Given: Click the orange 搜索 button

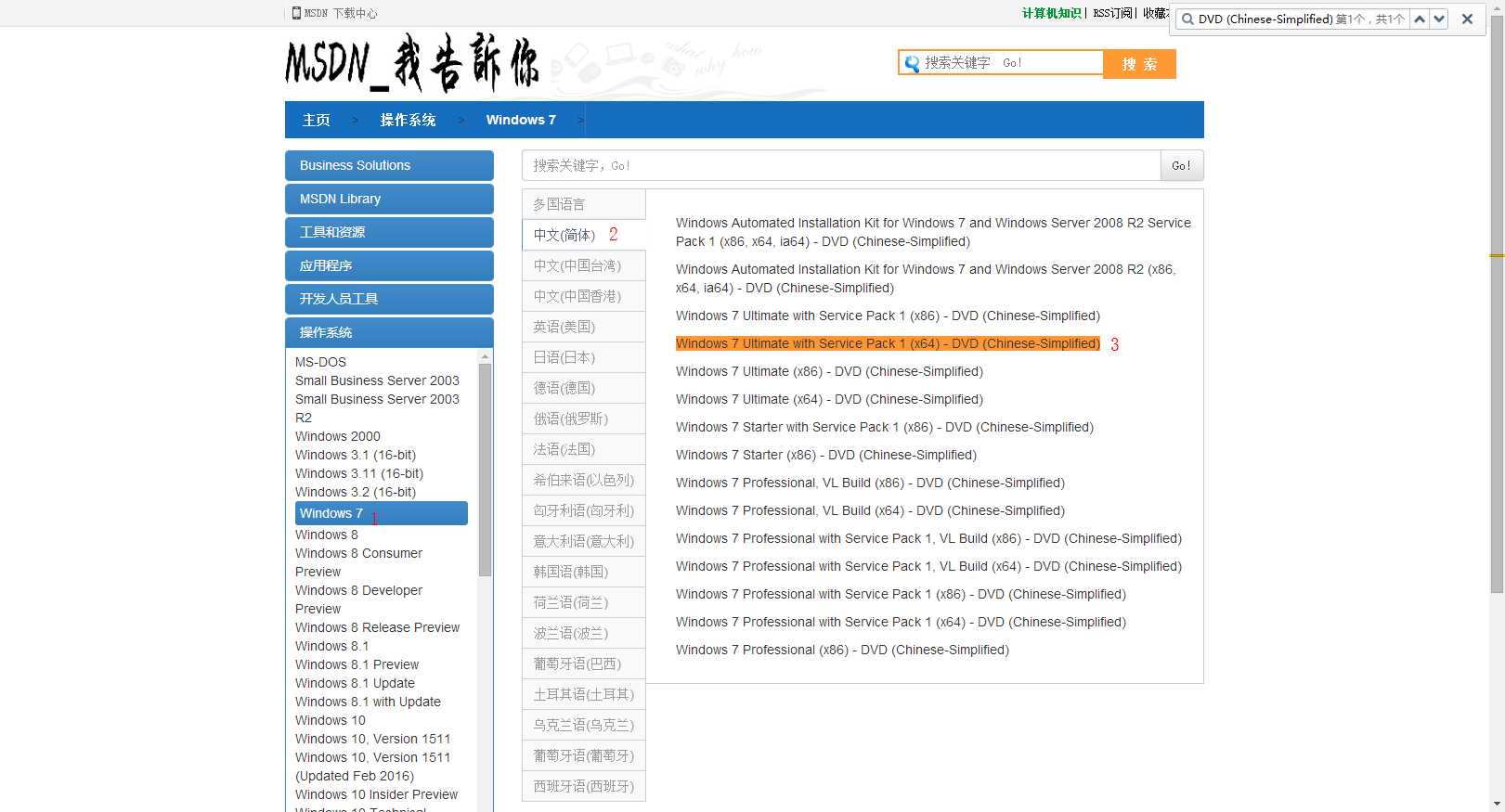Looking at the screenshot, I should coord(1139,64).
